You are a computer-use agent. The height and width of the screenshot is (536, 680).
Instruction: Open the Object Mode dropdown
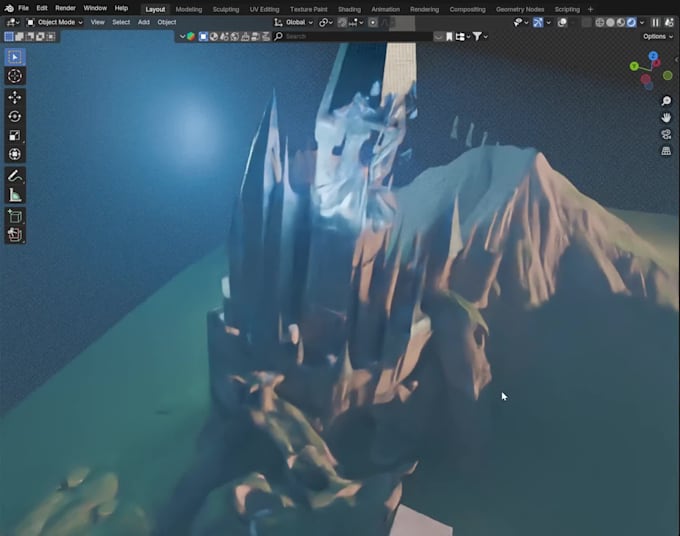pyautogui.click(x=55, y=22)
